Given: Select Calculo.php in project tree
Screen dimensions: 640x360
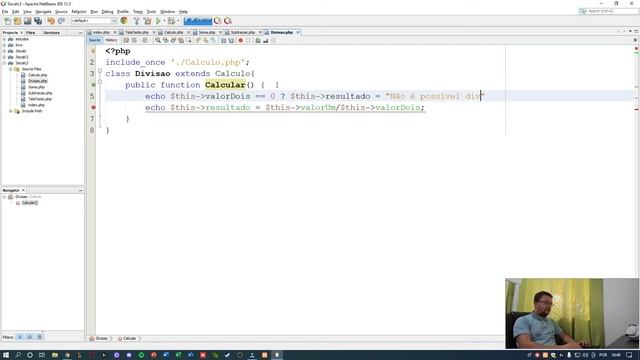Looking at the screenshot, I should [38, 75].
